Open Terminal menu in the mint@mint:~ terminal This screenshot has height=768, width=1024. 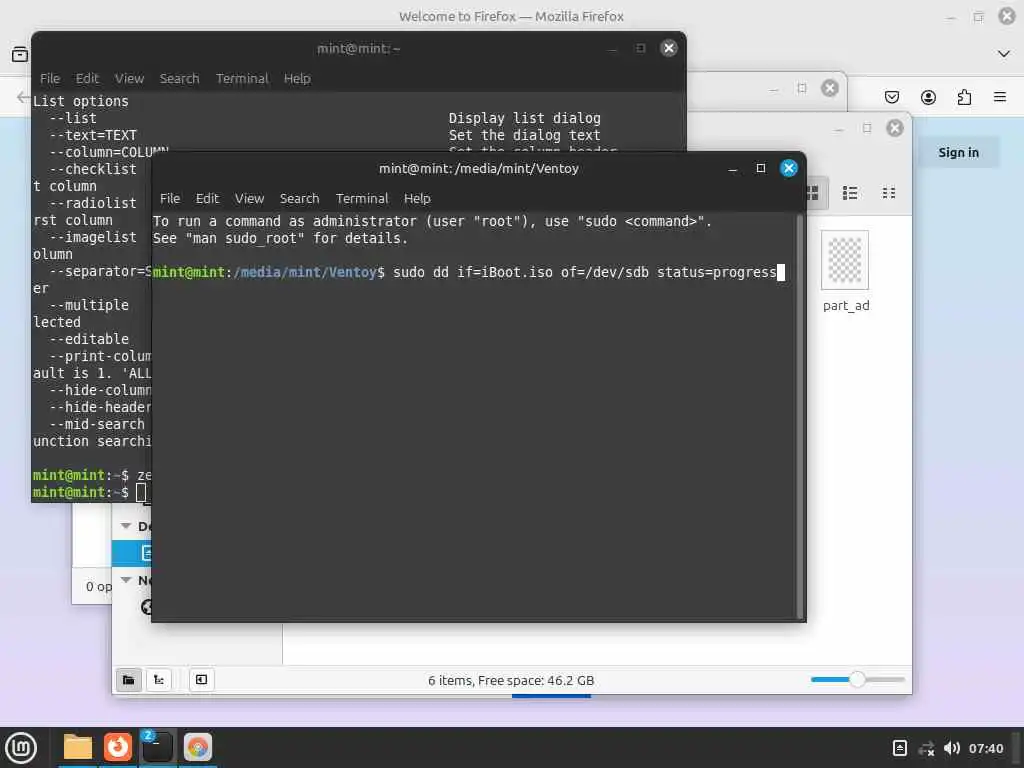[242, 78]
